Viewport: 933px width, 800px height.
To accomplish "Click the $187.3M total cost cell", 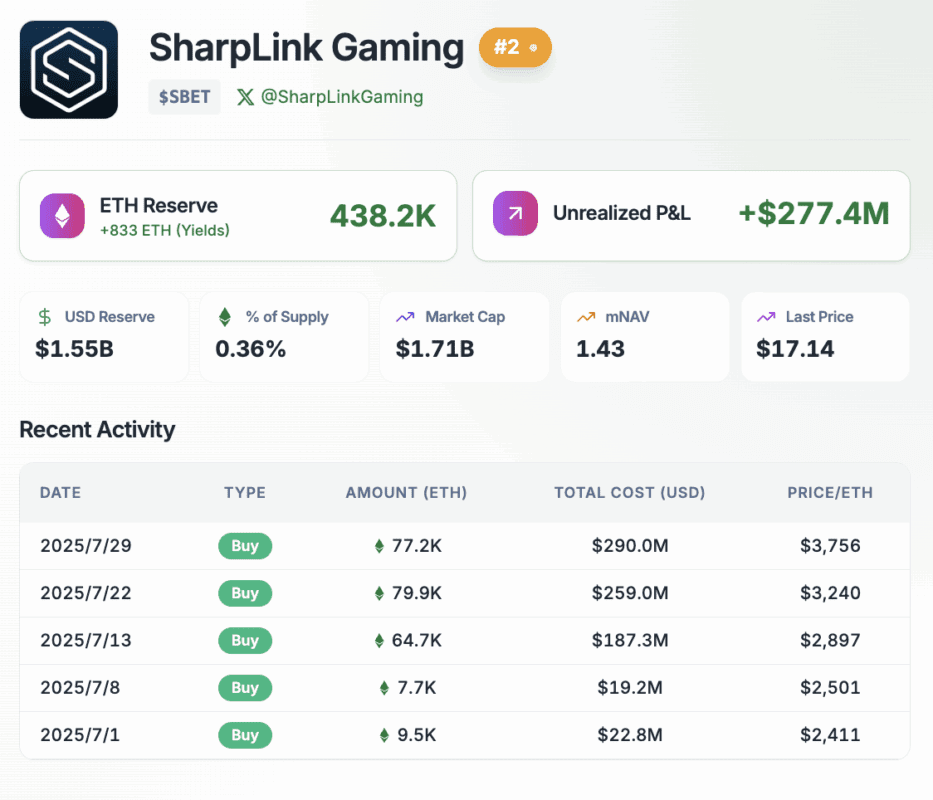I will click(x=630, y=640).
